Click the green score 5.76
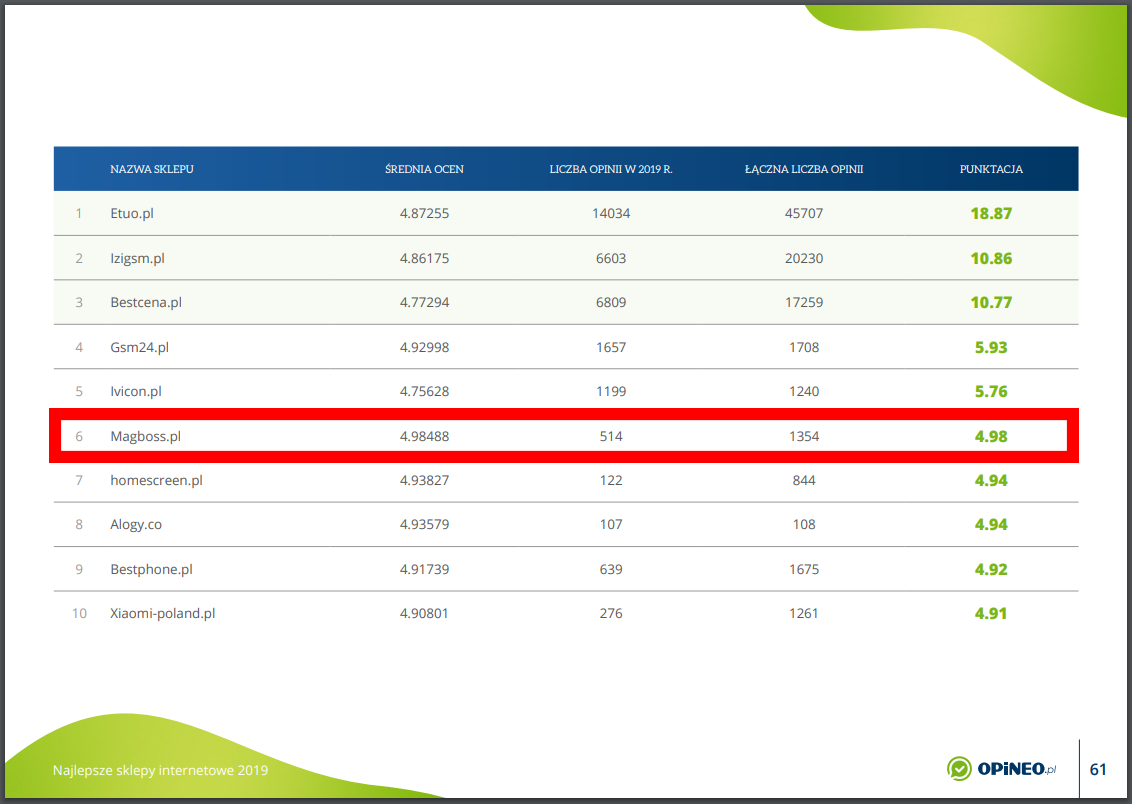 pos(990,391)
